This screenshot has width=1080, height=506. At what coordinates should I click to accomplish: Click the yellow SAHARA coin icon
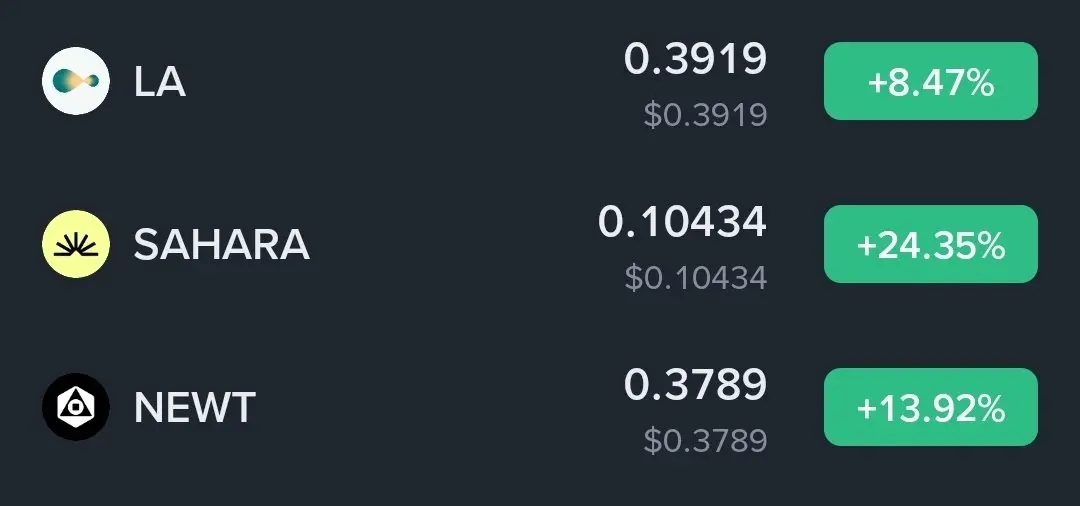point(76,244)
